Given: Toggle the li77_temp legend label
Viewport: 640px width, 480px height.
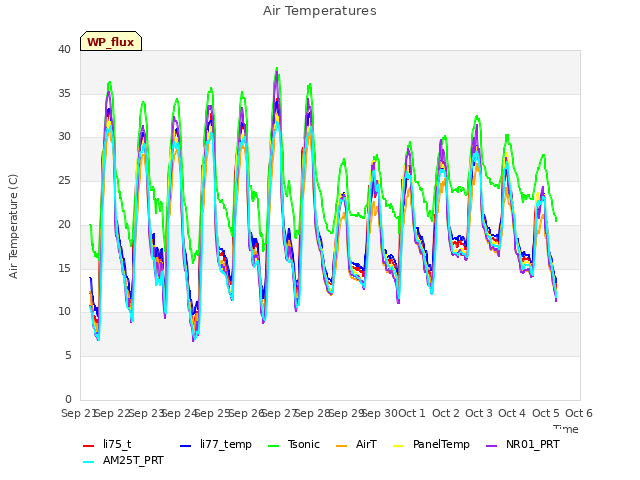Looking at the screenshot, I should coord(226,444).
